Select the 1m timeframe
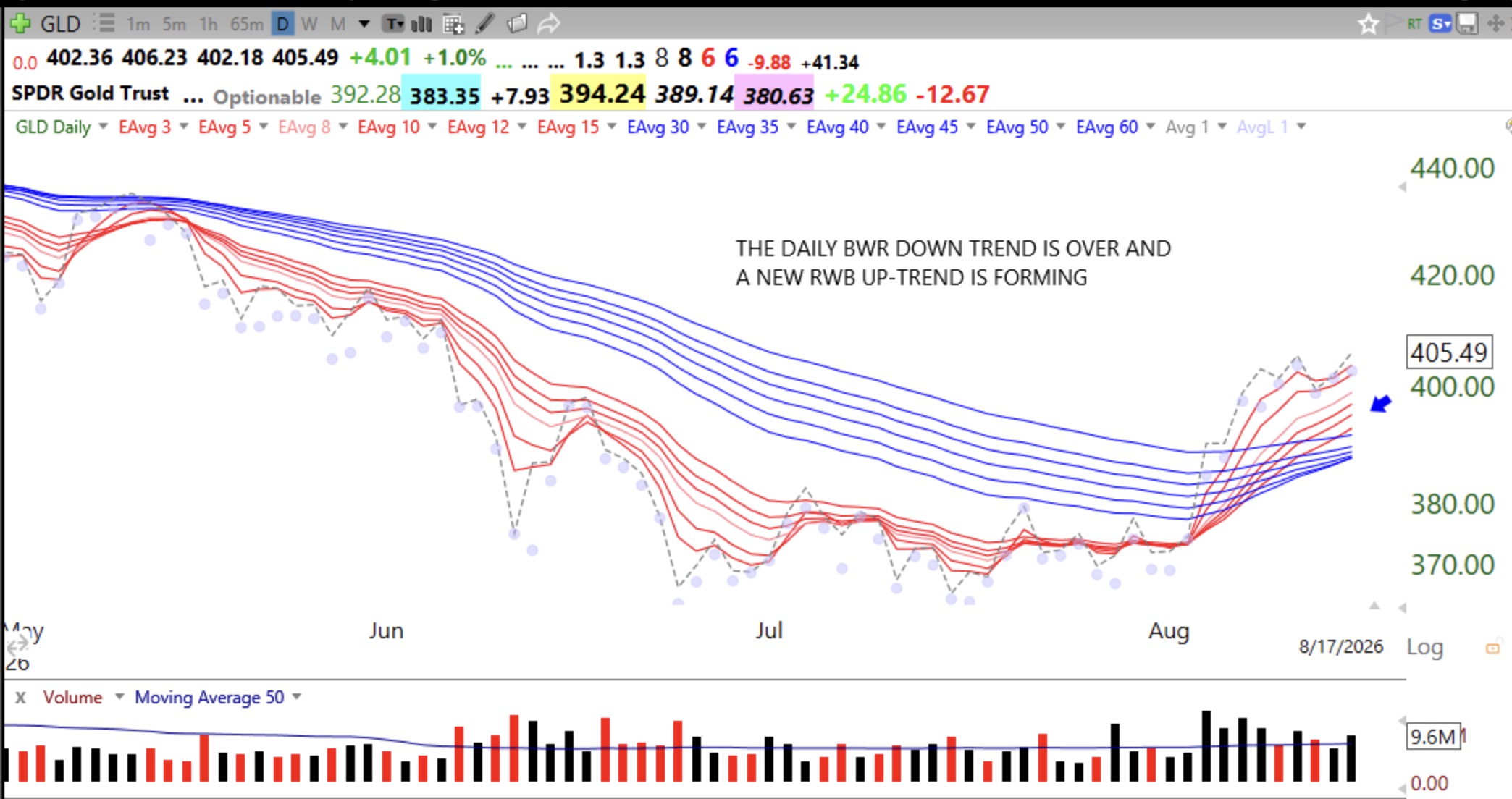The width and height of the screenshot is (1512, 799). coord(138,25)
